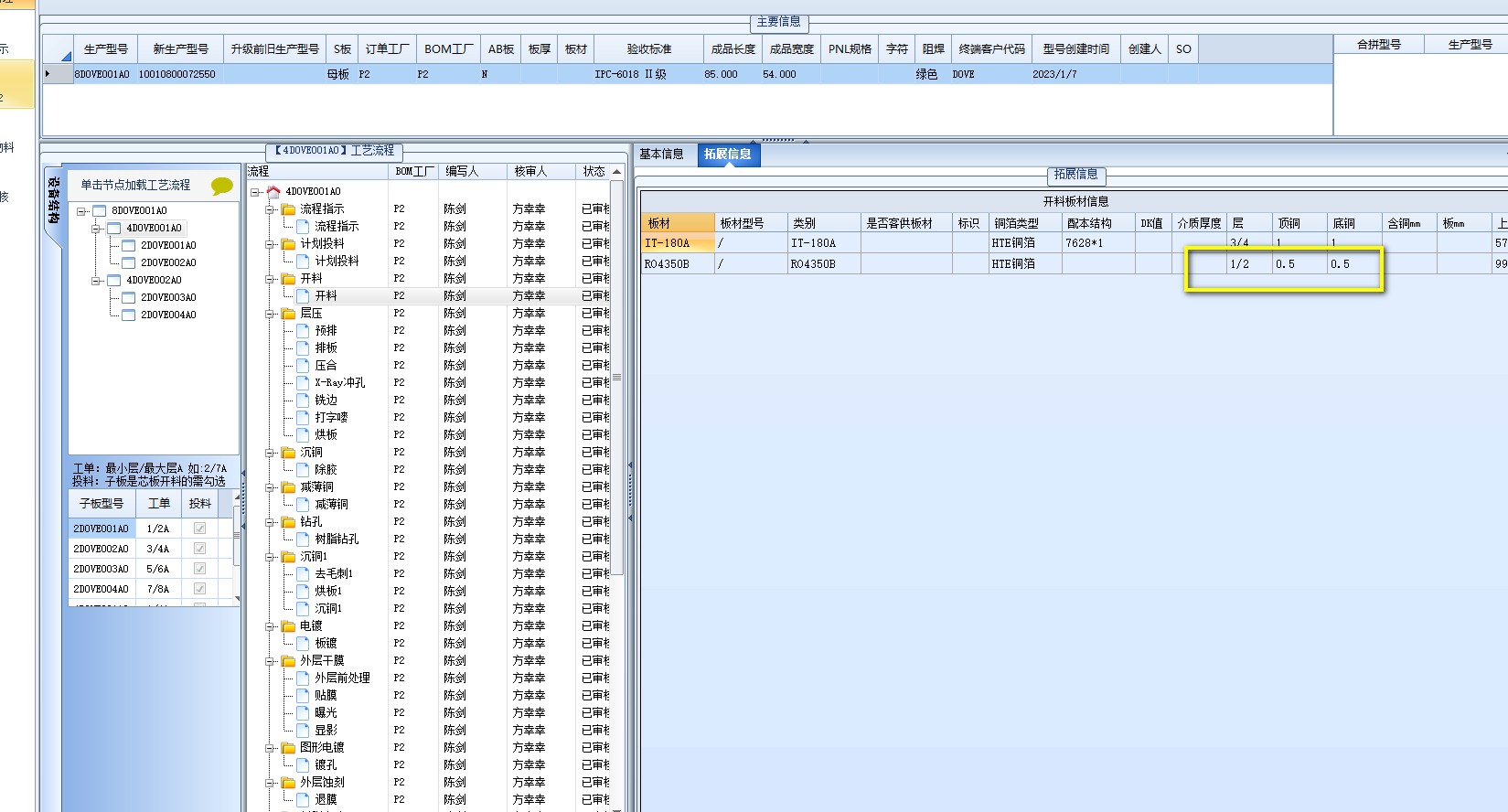Select the 去毛刺1 step

pyautogui.click(x=334, y=573)
